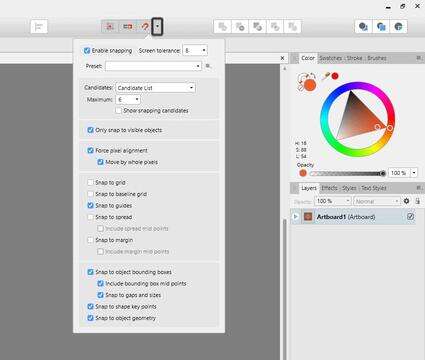Expand the Artboard1 layer
Image resolution: width=425 pixels, height=360 pixels.
pos(296,217)
